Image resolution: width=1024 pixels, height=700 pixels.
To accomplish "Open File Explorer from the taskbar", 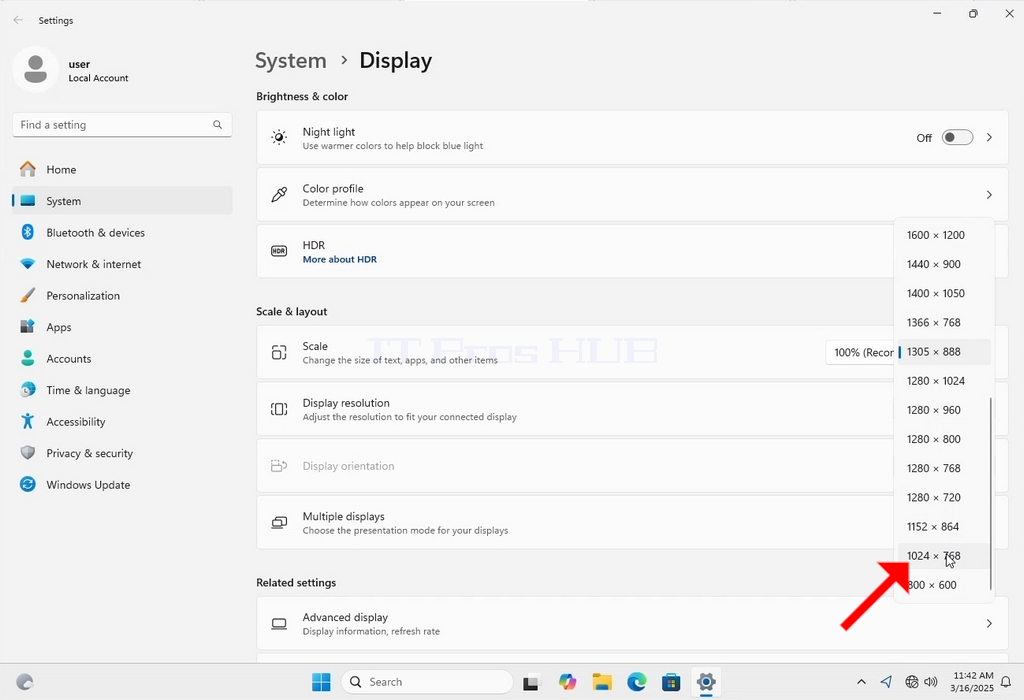I will pos(602,682).
